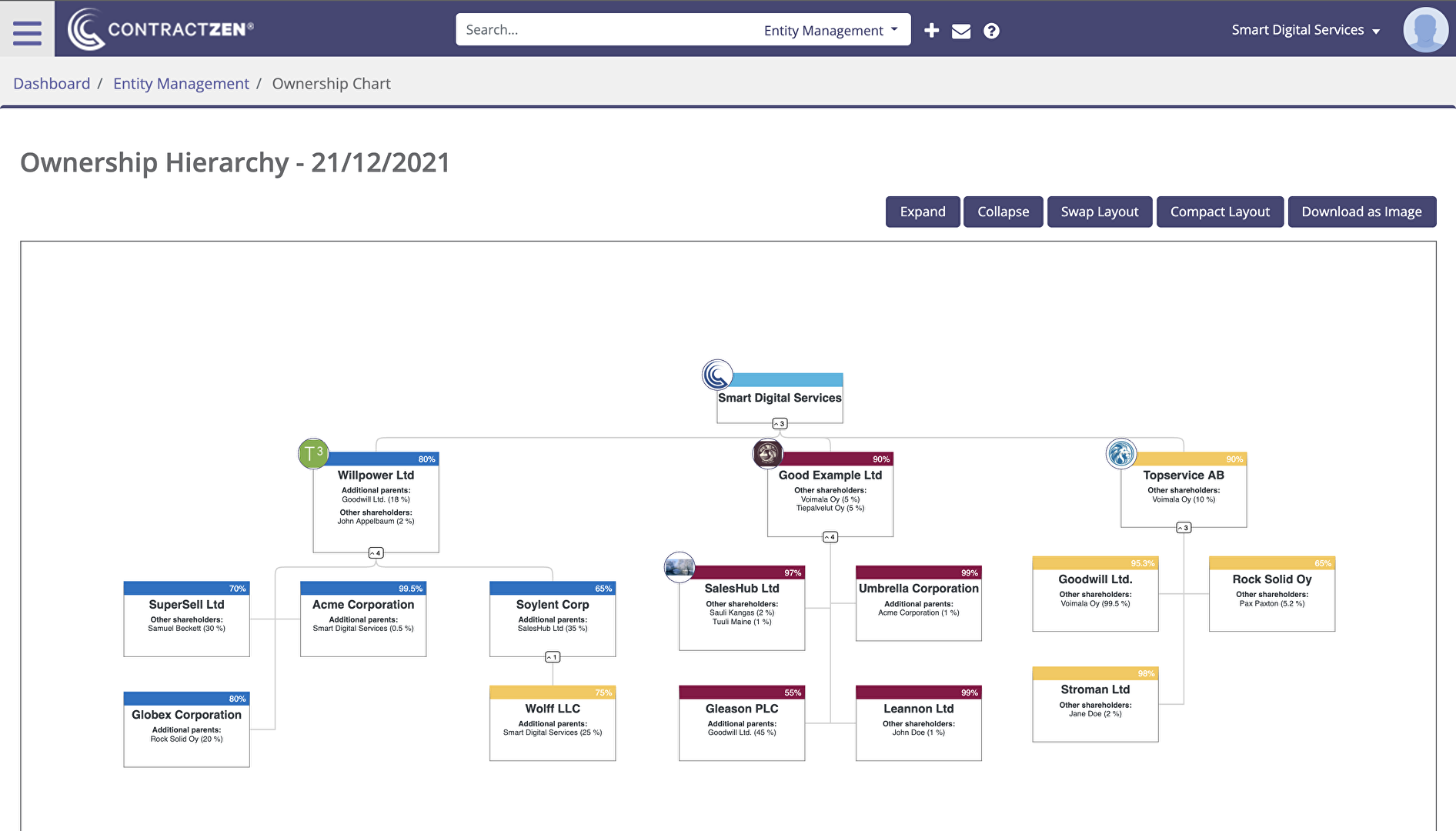Select the SalesHub Ltd entity card

click(x=742, y=608)
